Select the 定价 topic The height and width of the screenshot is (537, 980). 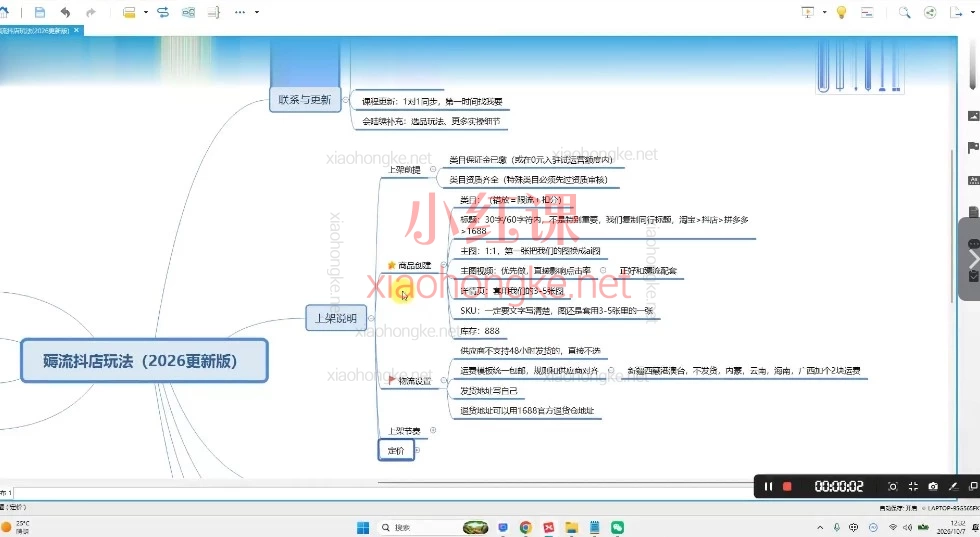[x=396, y=450]
